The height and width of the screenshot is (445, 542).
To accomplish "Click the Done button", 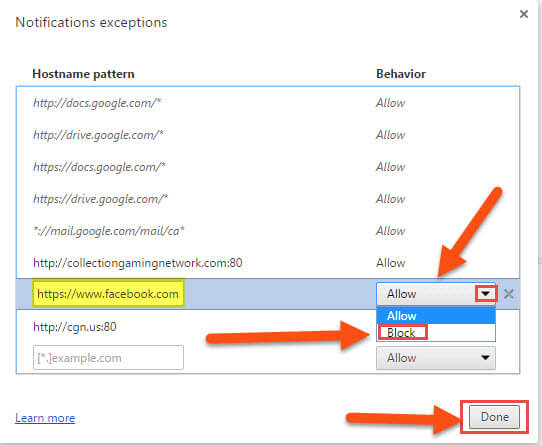I will pos(494,417).
